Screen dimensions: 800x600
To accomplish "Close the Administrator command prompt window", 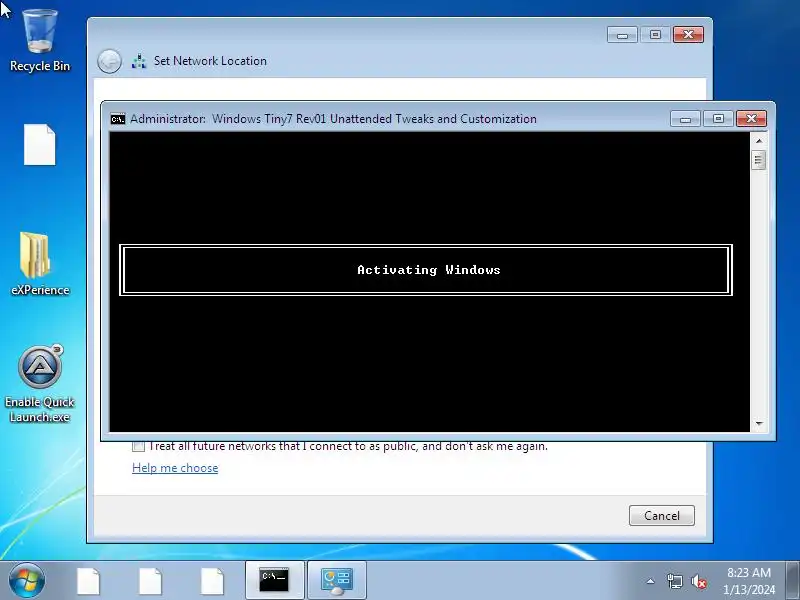I will pos(752,119).
